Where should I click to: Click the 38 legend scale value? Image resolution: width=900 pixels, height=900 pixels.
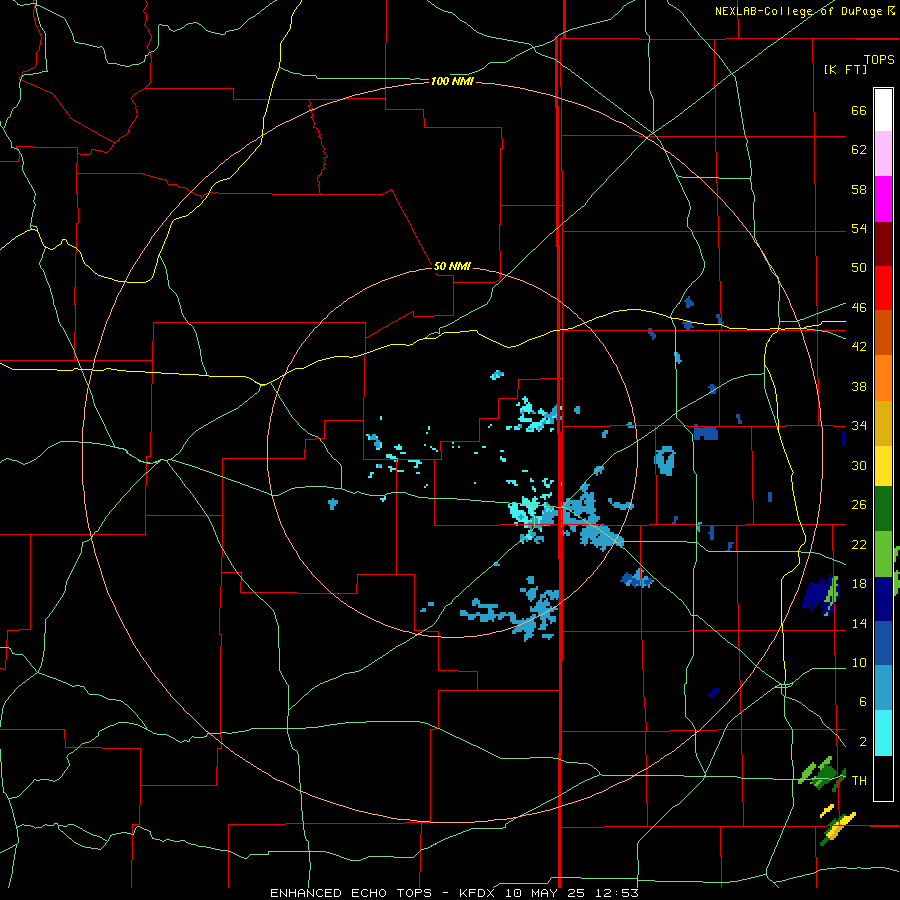(x=859, y=386)
